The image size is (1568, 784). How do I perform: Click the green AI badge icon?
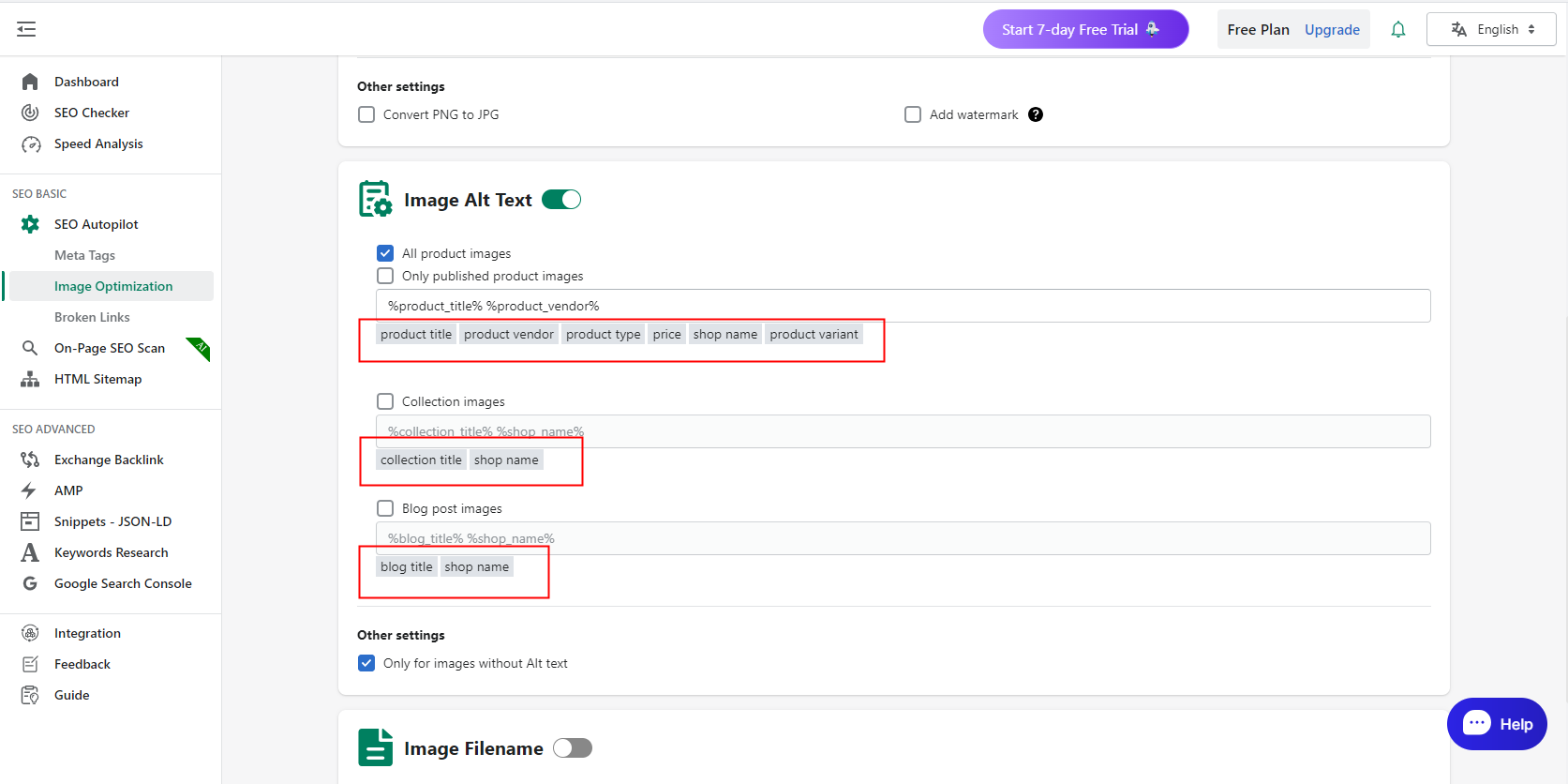point(199,348)
